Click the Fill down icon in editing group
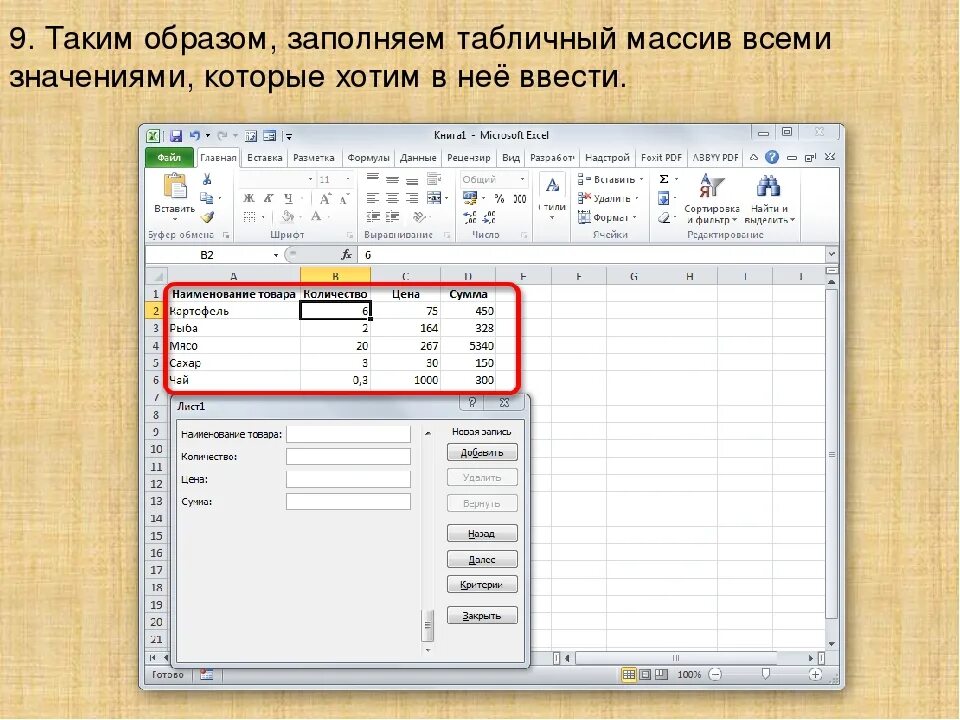The width and height of the screenshot is (960, 720). click(x=664, y=198)
